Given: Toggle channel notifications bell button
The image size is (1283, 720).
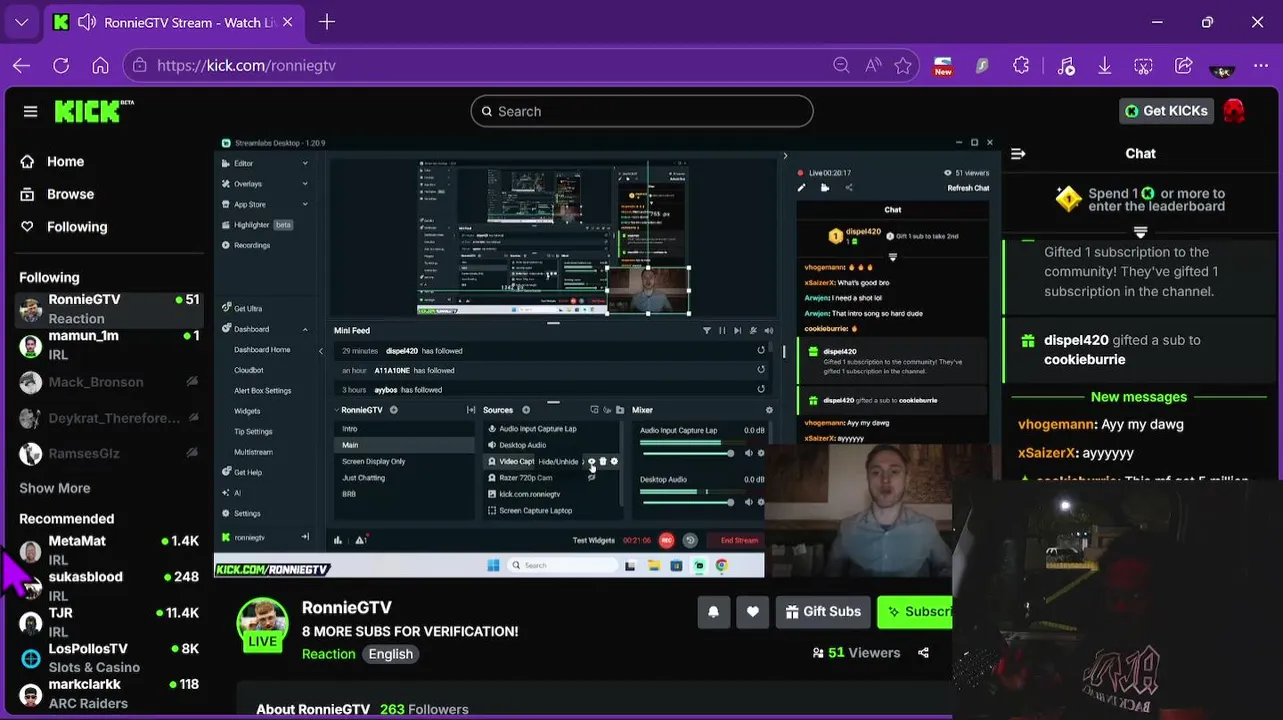Looking at the screenshot, I should click(x=713, y=612).
